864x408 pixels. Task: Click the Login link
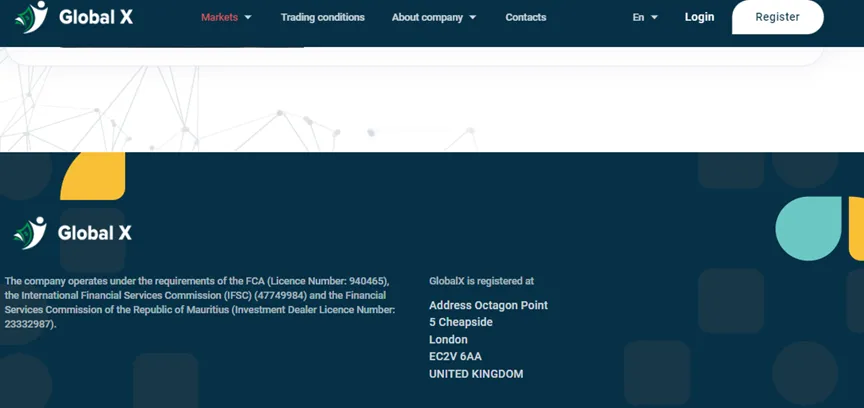pyautogui.click(x=699, y=17)
